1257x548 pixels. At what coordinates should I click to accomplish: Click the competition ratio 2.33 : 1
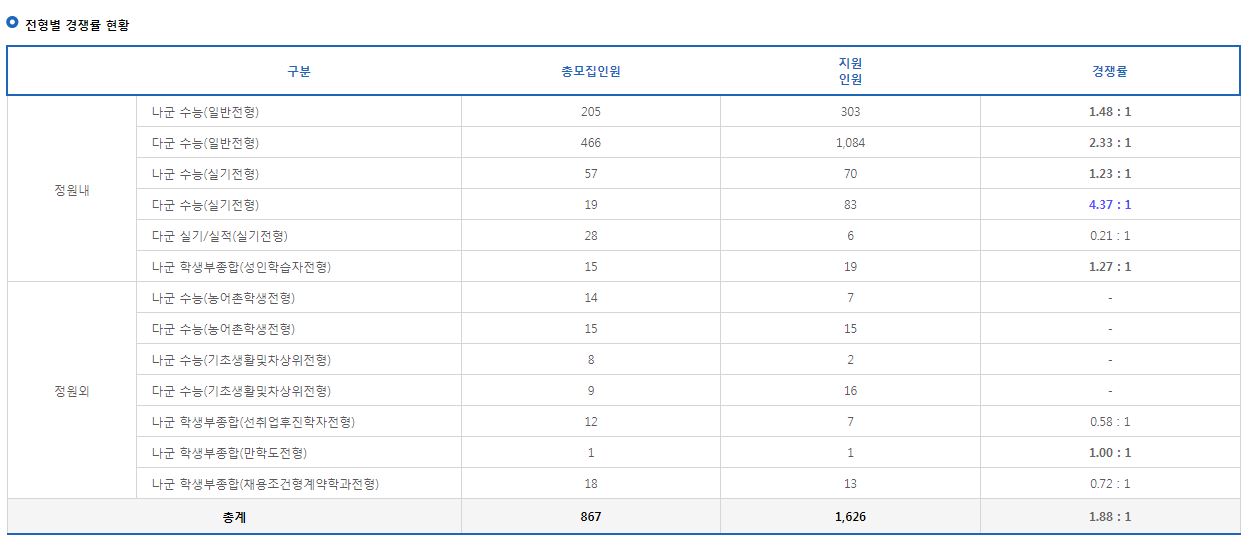1110,143
